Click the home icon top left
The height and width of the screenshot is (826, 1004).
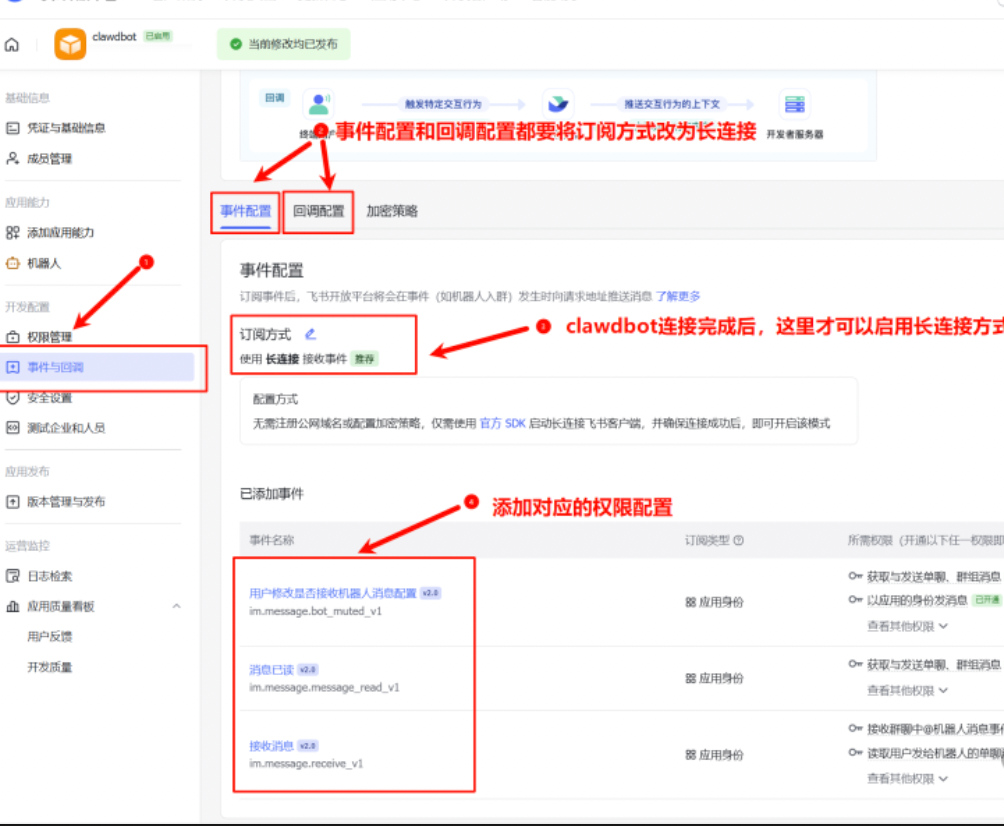pos(11,44)
